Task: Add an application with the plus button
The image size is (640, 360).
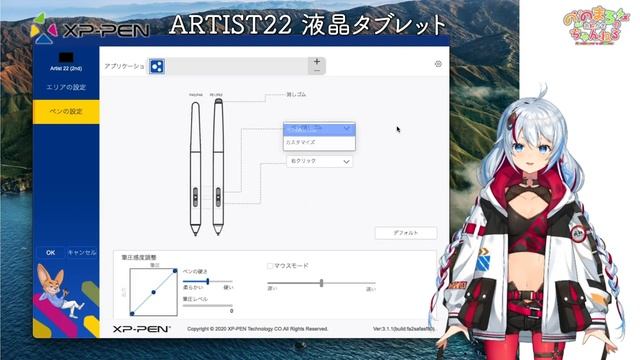Action: point(317,62)
